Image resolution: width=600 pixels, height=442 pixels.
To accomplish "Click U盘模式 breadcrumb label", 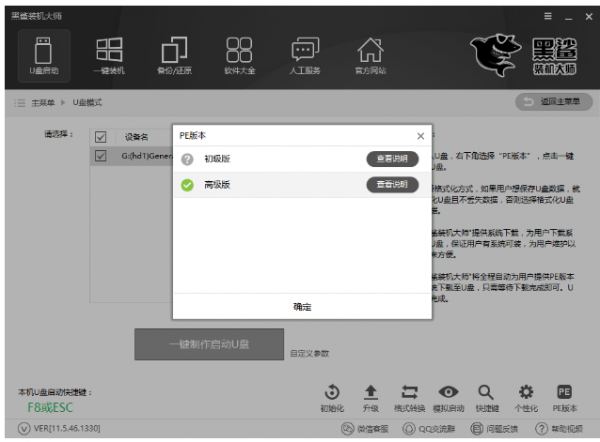I will pos(87,103).
